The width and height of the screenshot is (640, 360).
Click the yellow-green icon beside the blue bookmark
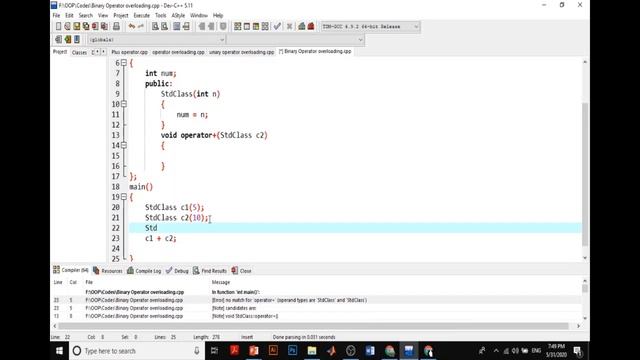point(68,40)
